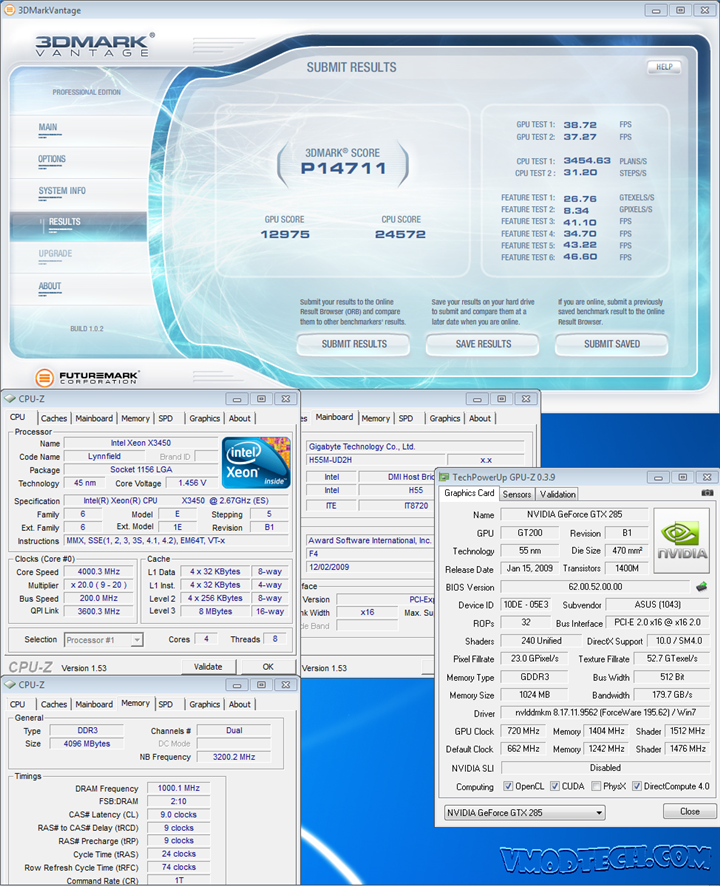Viewport: 720px width, 886px height.
Task: Click the Submit Results button
Action: (354, 344)
